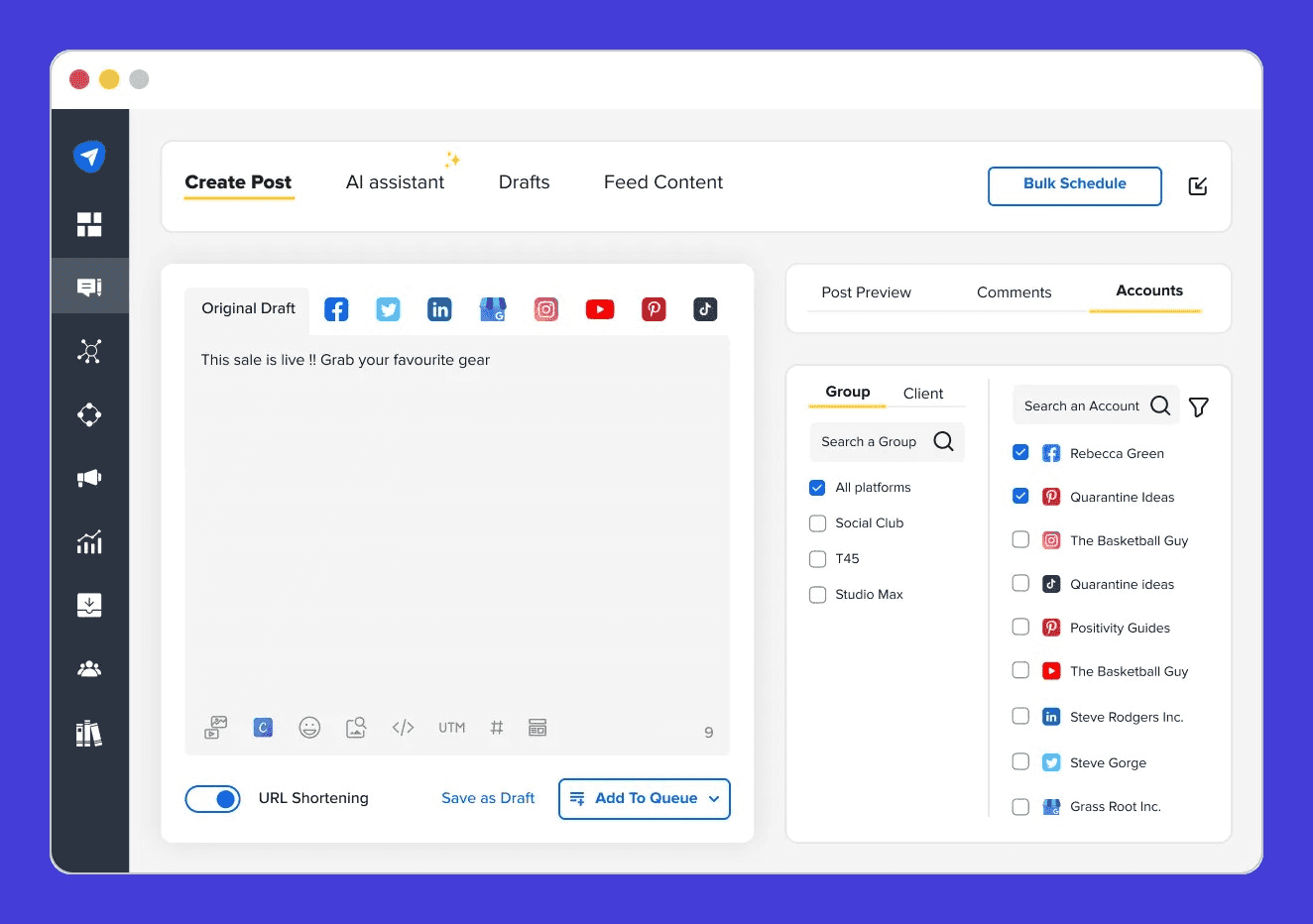
Task: Switch to Post Preview tab
Action: (x=866, y=292)
